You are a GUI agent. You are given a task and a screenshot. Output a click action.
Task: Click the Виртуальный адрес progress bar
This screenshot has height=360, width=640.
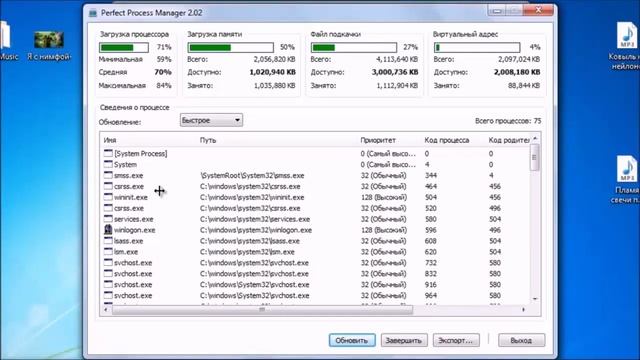tap(477, 47)
